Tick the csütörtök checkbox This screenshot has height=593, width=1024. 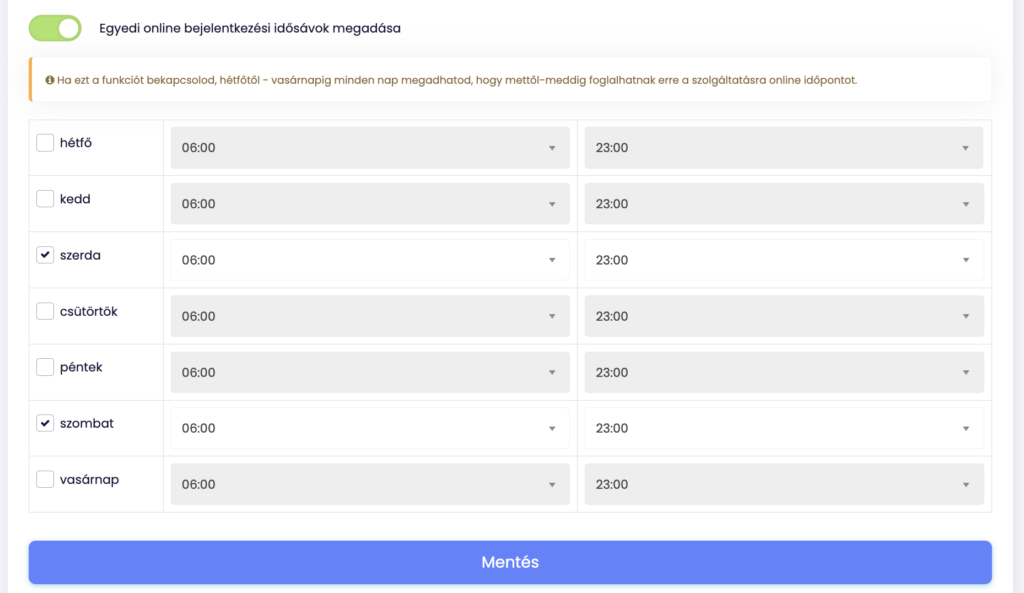45,311
